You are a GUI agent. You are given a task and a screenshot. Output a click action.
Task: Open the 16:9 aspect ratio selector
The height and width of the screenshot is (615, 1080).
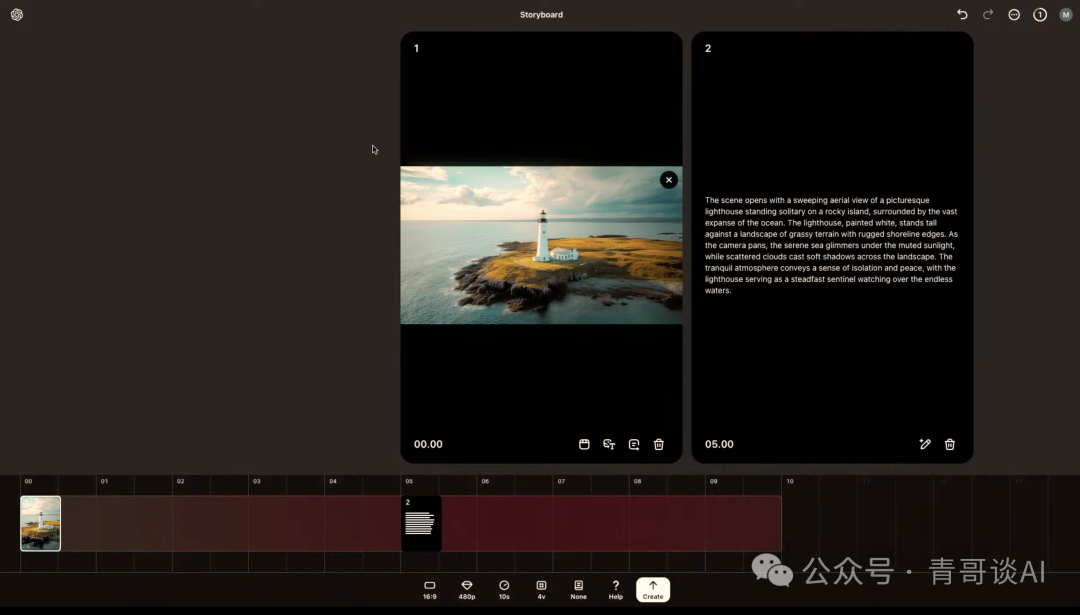(x=430, y=589)
